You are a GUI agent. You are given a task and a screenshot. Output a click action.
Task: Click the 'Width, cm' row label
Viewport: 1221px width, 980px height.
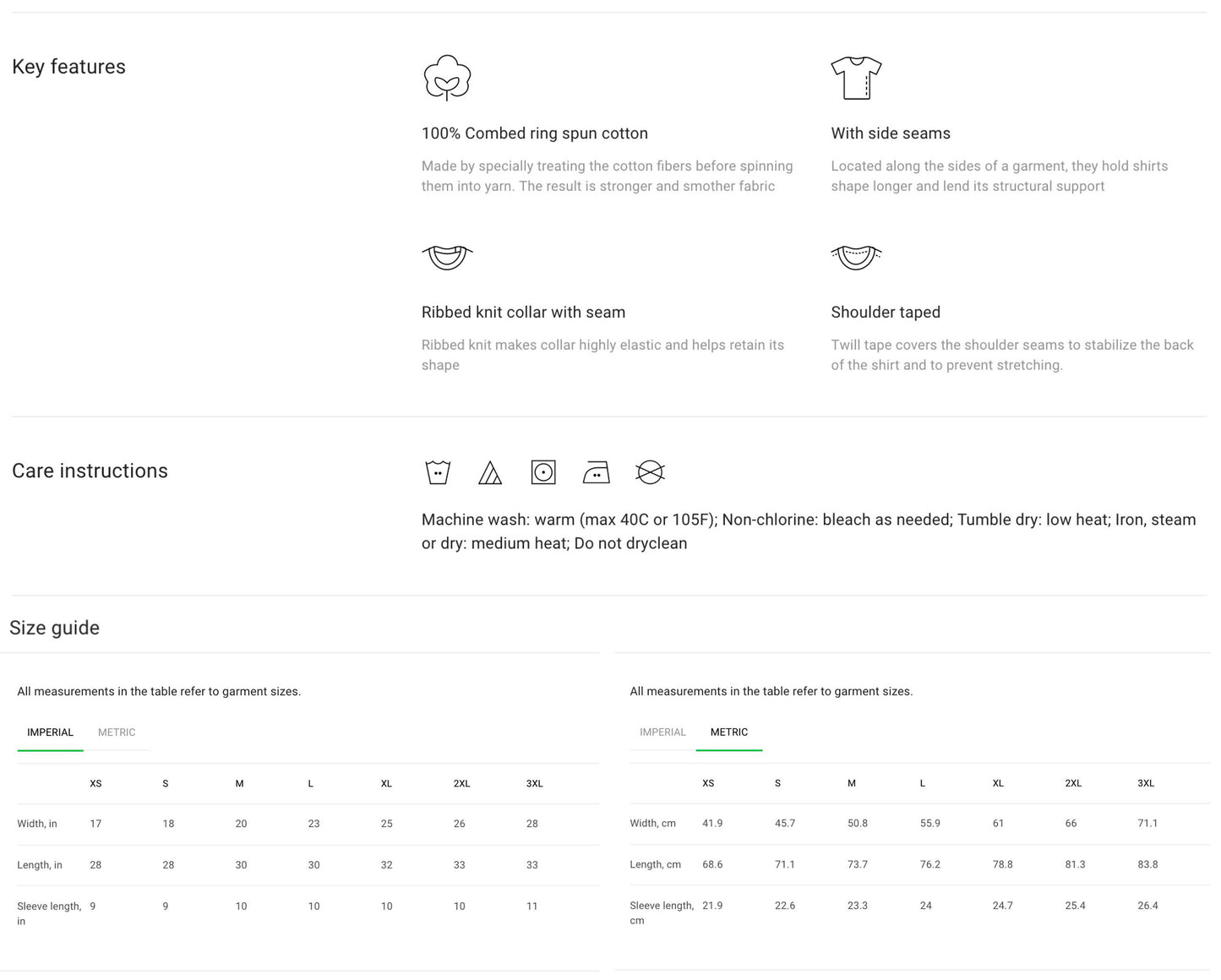coord(652,824)
